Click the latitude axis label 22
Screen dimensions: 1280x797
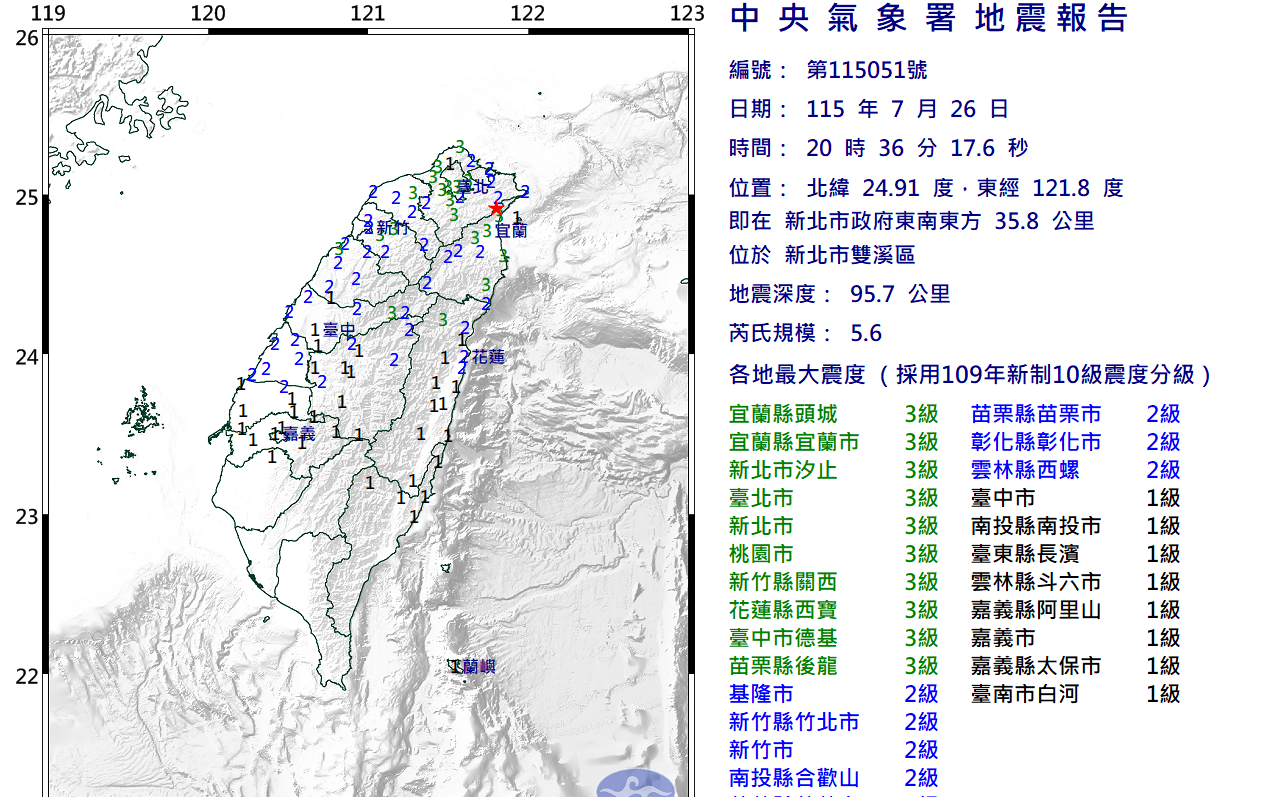(x=27, y=676)
